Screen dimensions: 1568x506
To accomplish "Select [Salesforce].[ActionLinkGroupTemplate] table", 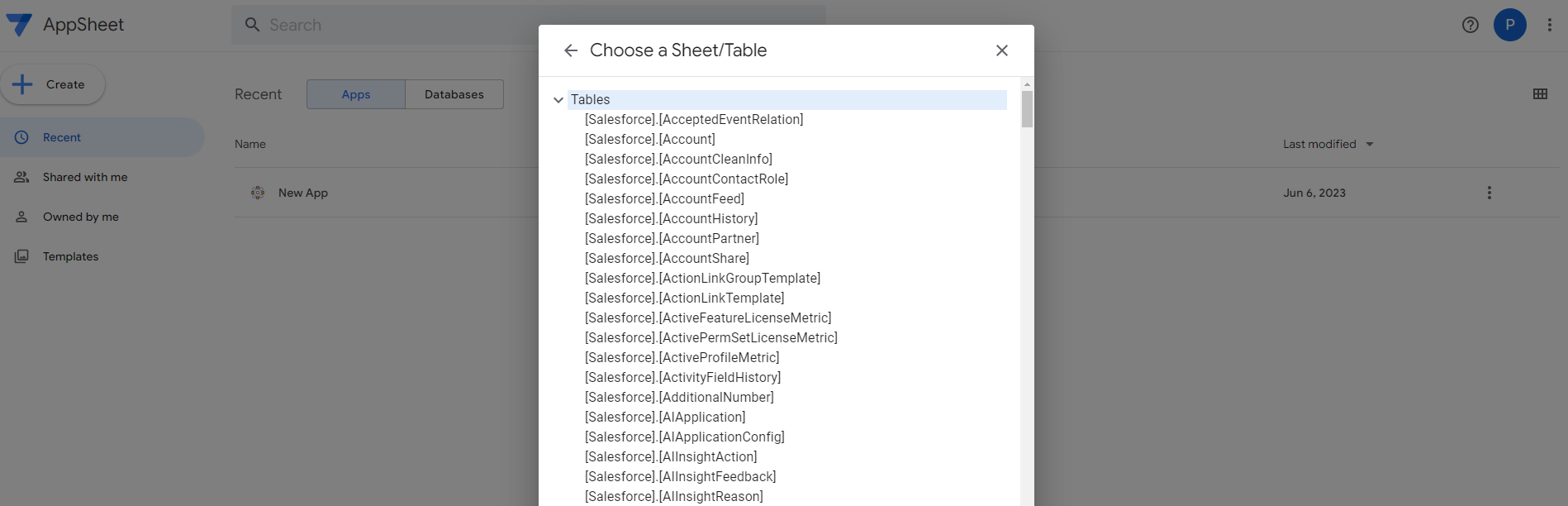I will tap(703, 279).
